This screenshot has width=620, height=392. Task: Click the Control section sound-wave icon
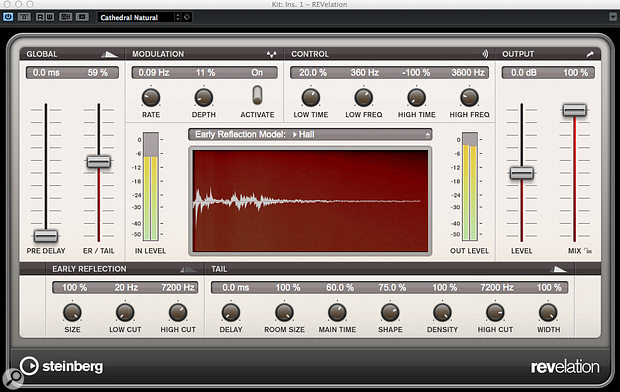pos(485,54)
